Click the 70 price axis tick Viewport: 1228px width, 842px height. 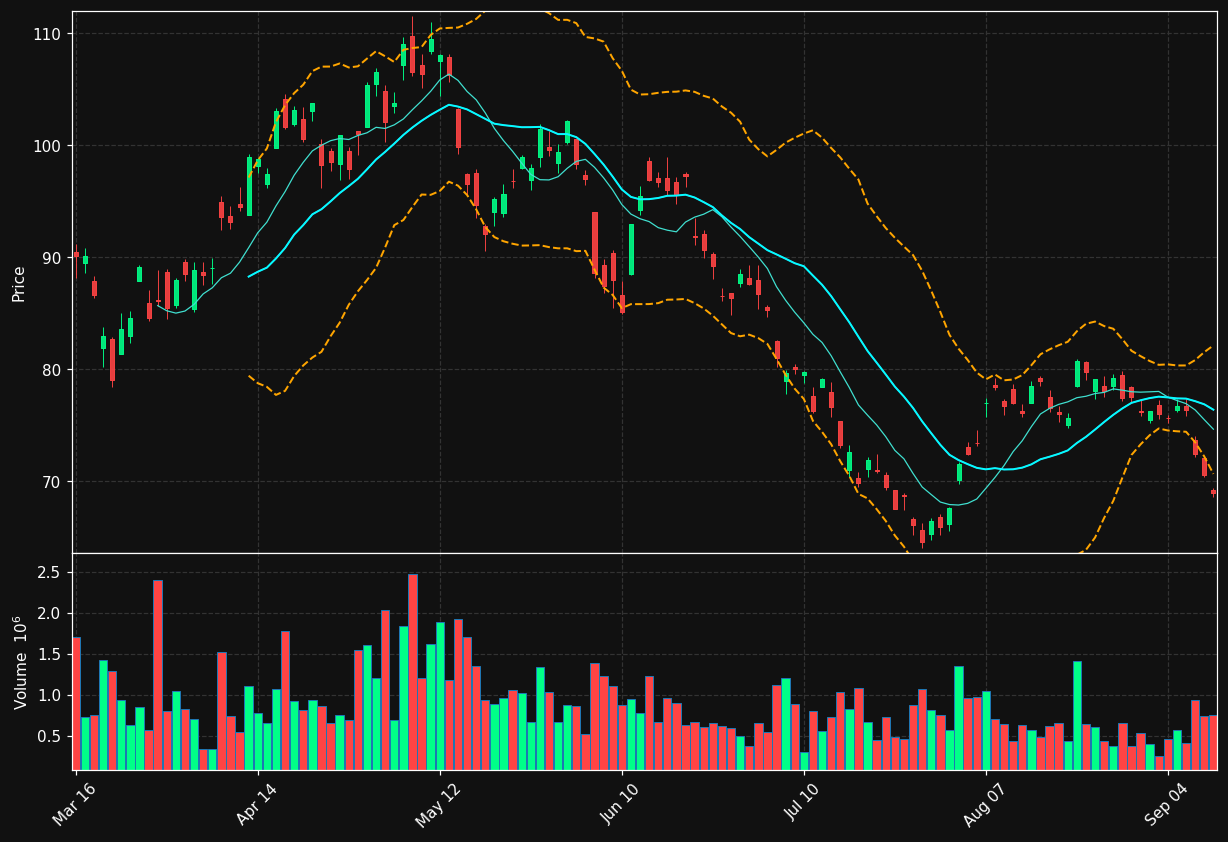coord(52,482)
